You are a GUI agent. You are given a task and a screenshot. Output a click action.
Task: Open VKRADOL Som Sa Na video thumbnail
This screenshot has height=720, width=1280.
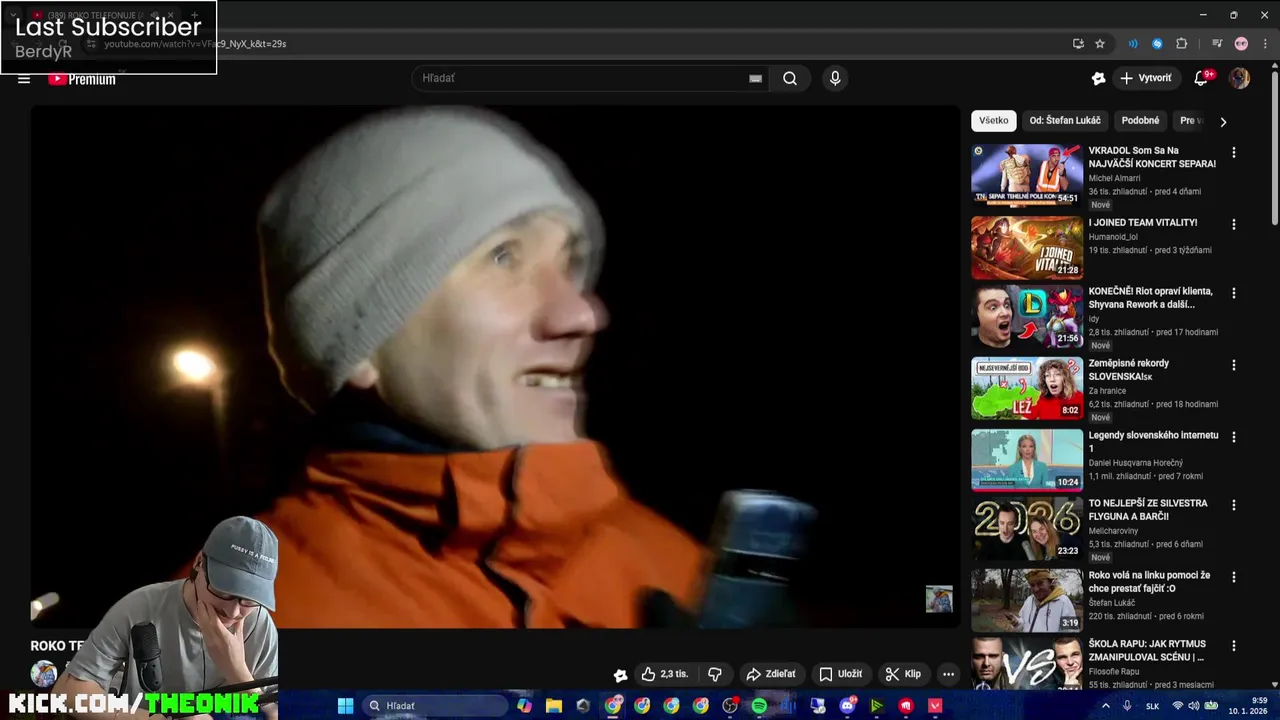[x=1027, y=175]
